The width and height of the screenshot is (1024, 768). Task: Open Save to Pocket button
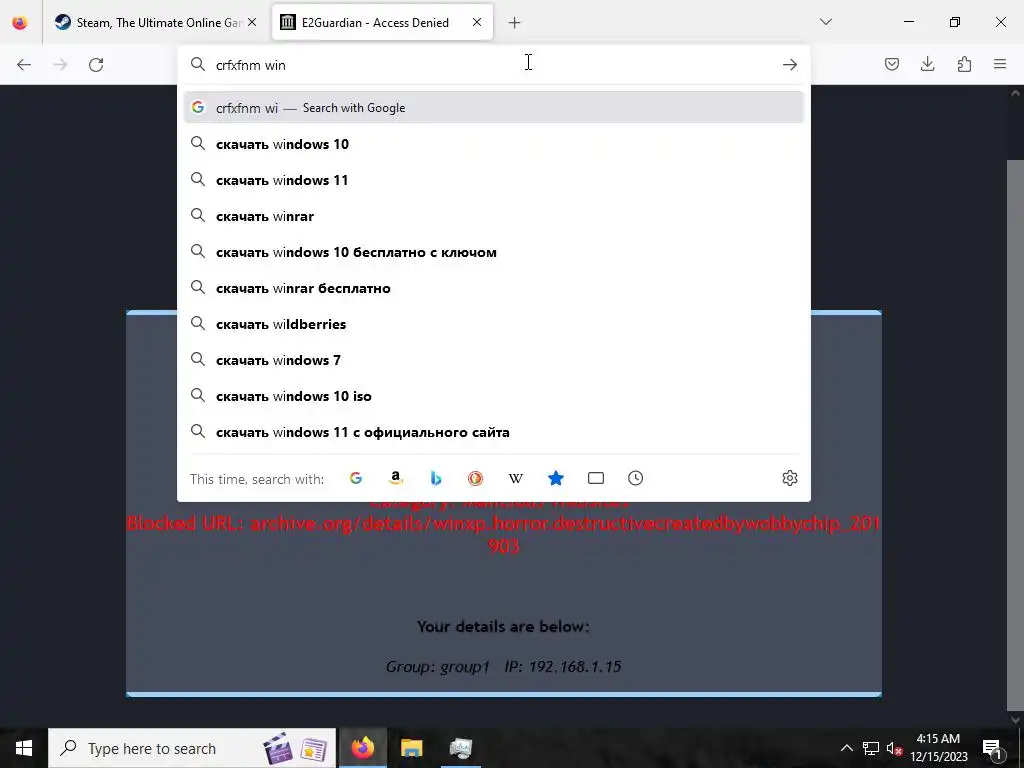pos(891,64)
